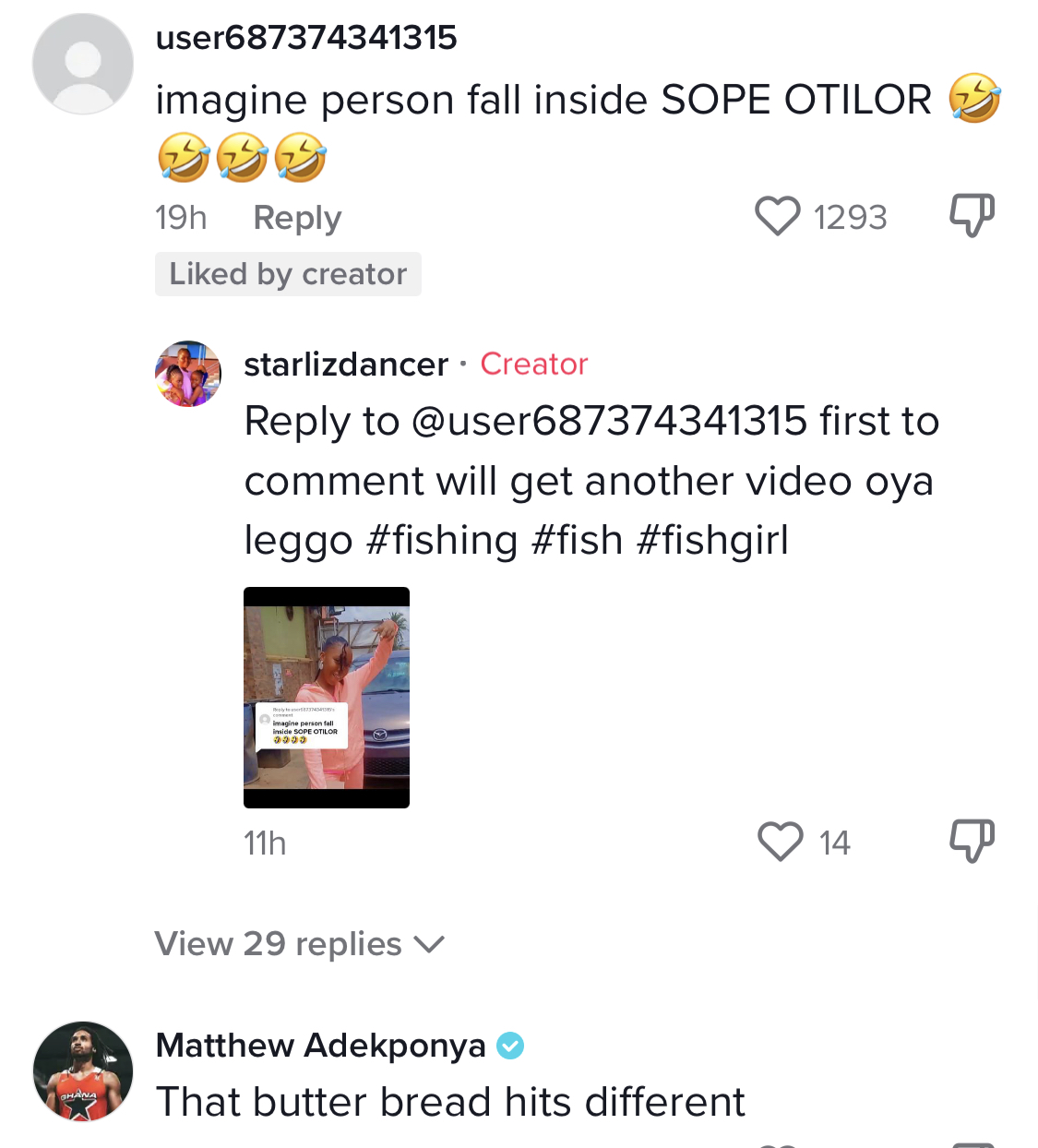
Task: Tap the Liked by creator label
Action: (x=288, y=274)
